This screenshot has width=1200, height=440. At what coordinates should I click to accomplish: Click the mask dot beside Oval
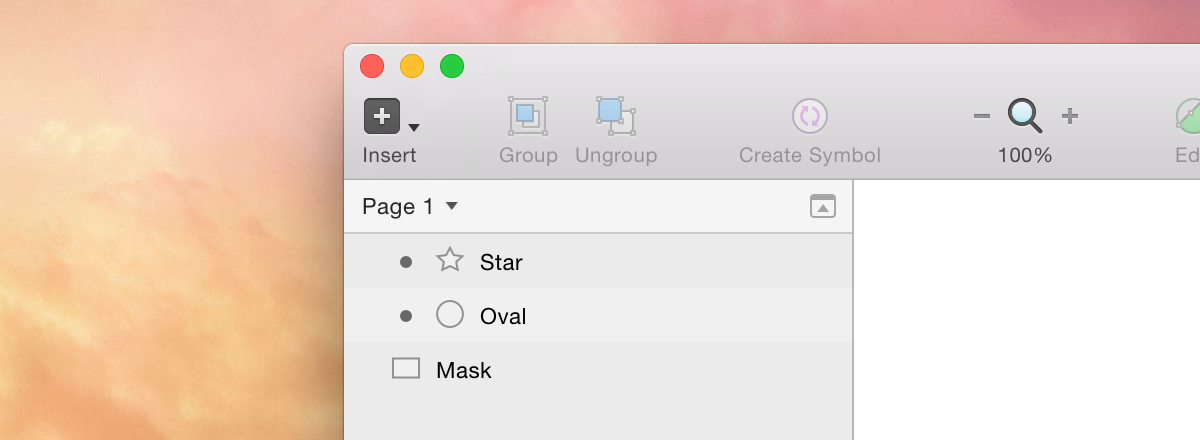[x=406, y=316]
